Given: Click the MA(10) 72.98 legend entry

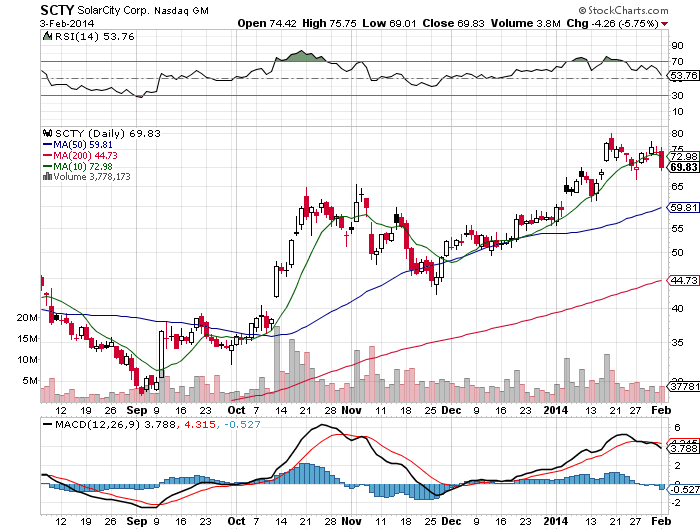Looking at the screenshot, I should tap(83, 167).
